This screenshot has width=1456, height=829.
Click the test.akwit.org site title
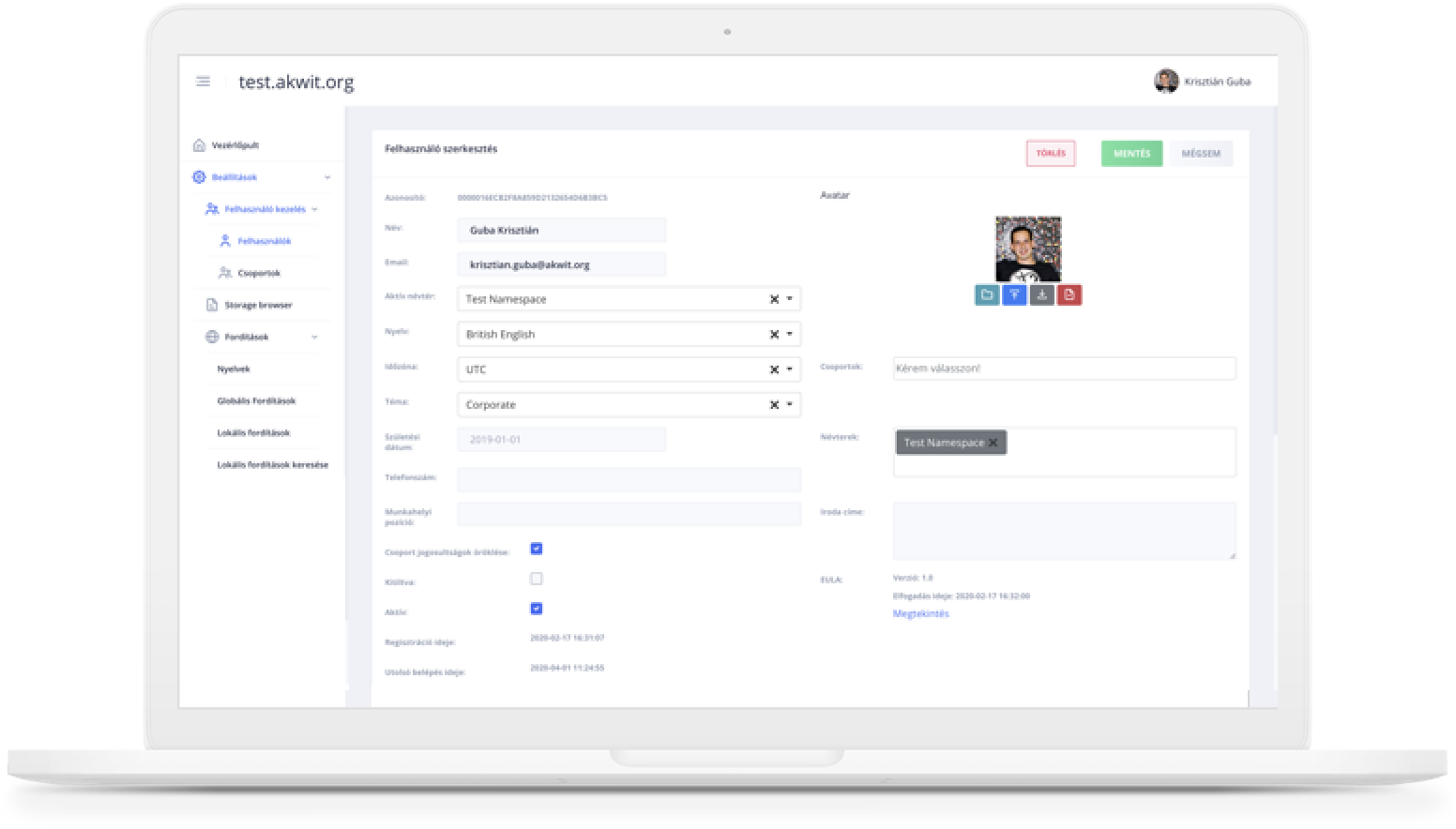pyautogui.click(x=296, y=82)
